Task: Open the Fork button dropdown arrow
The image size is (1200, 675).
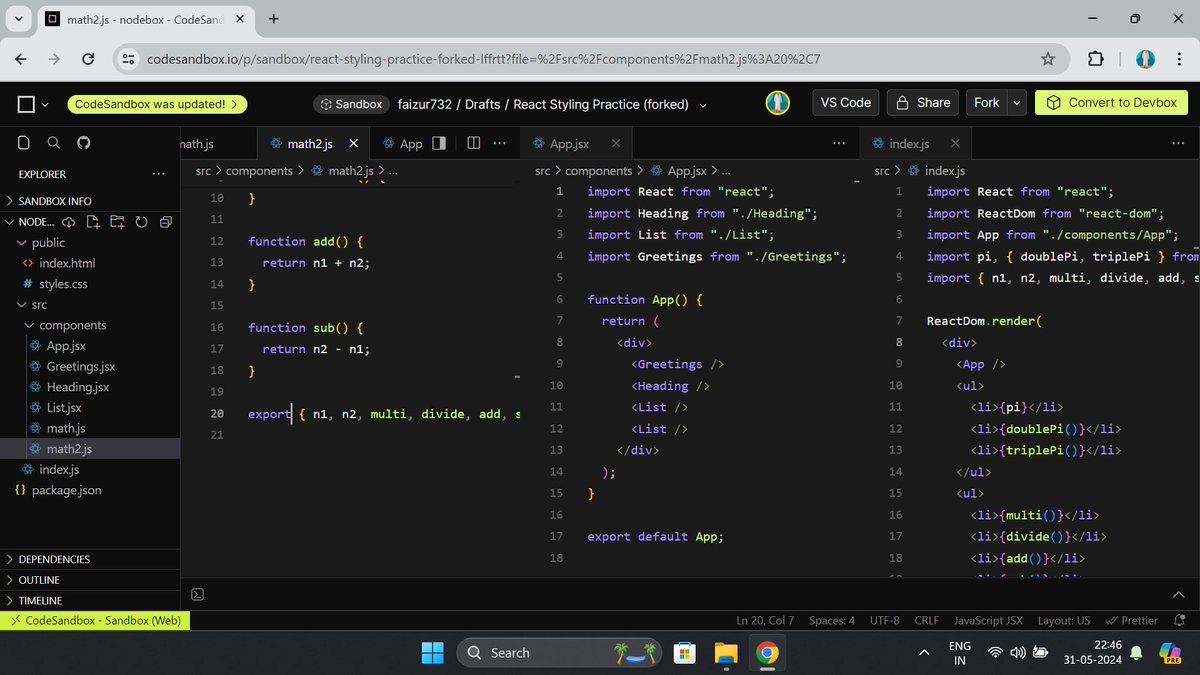Action: coord(1016,102)
